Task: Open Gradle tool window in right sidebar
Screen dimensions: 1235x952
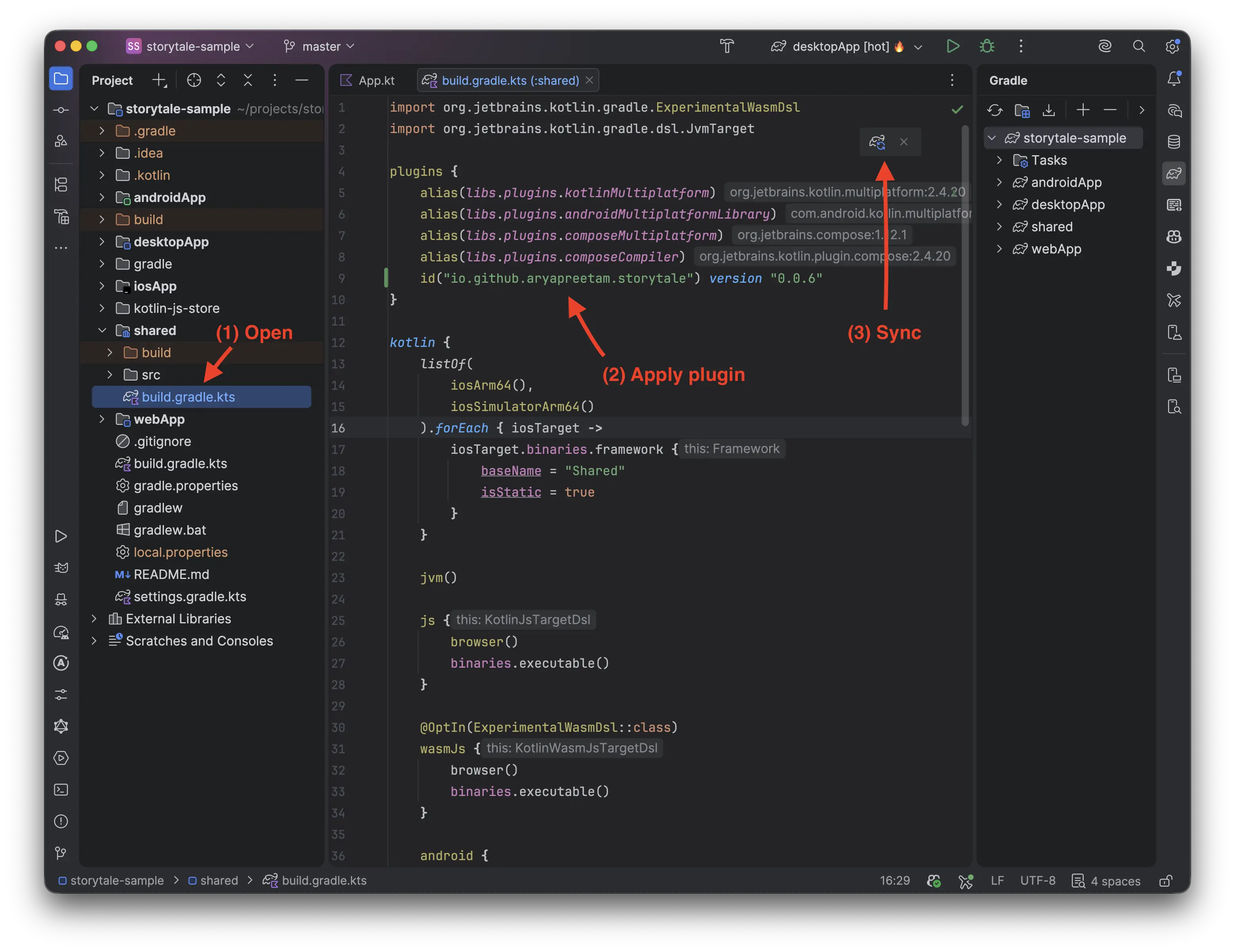Action: 1174,173
